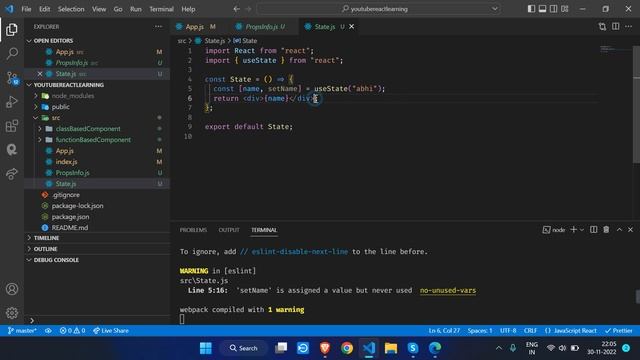
Task: Open terminal launch profile dropdown
Action: (x=582, y=230)
